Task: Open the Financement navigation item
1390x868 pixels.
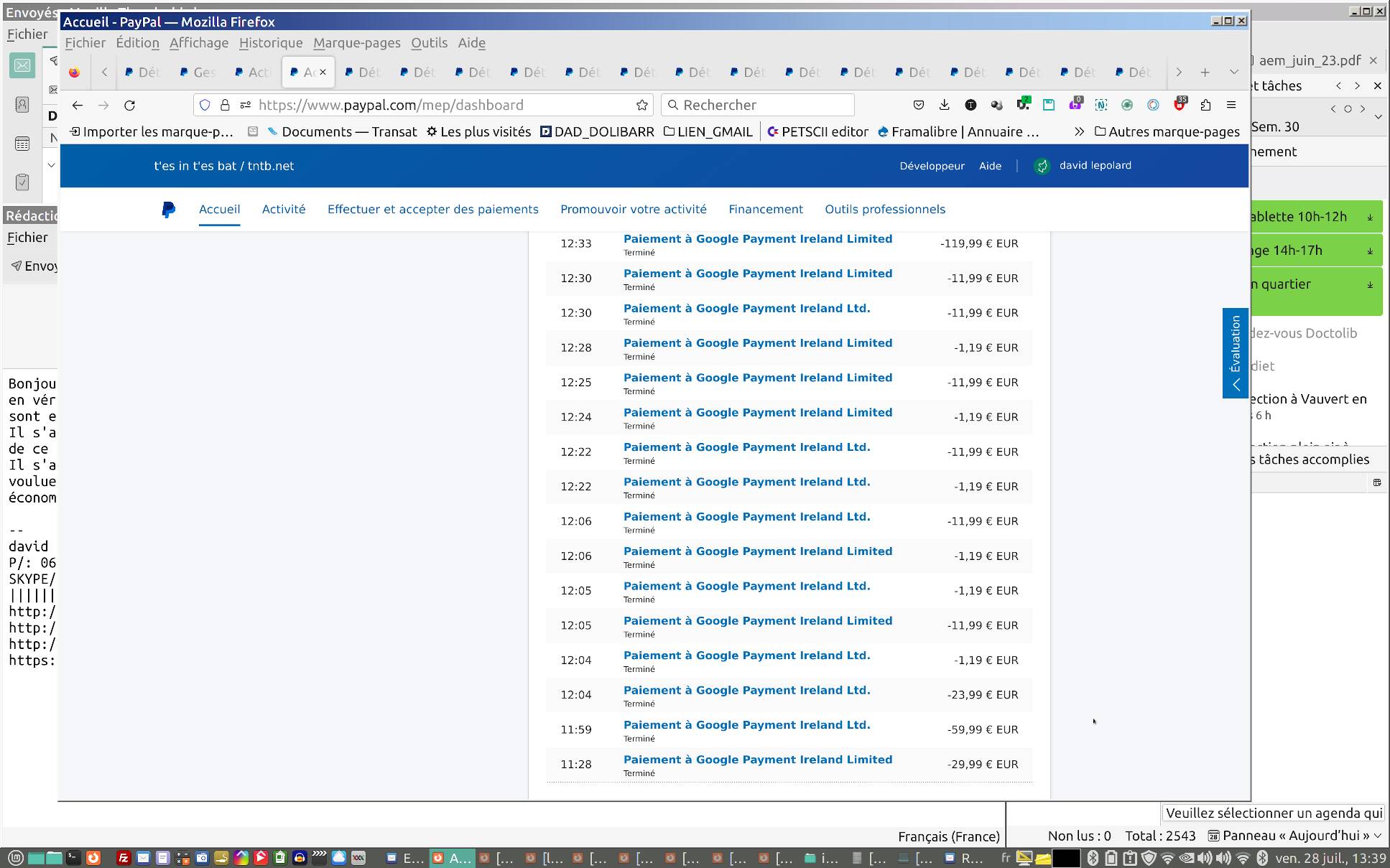Action: click(x=765, y=210)
